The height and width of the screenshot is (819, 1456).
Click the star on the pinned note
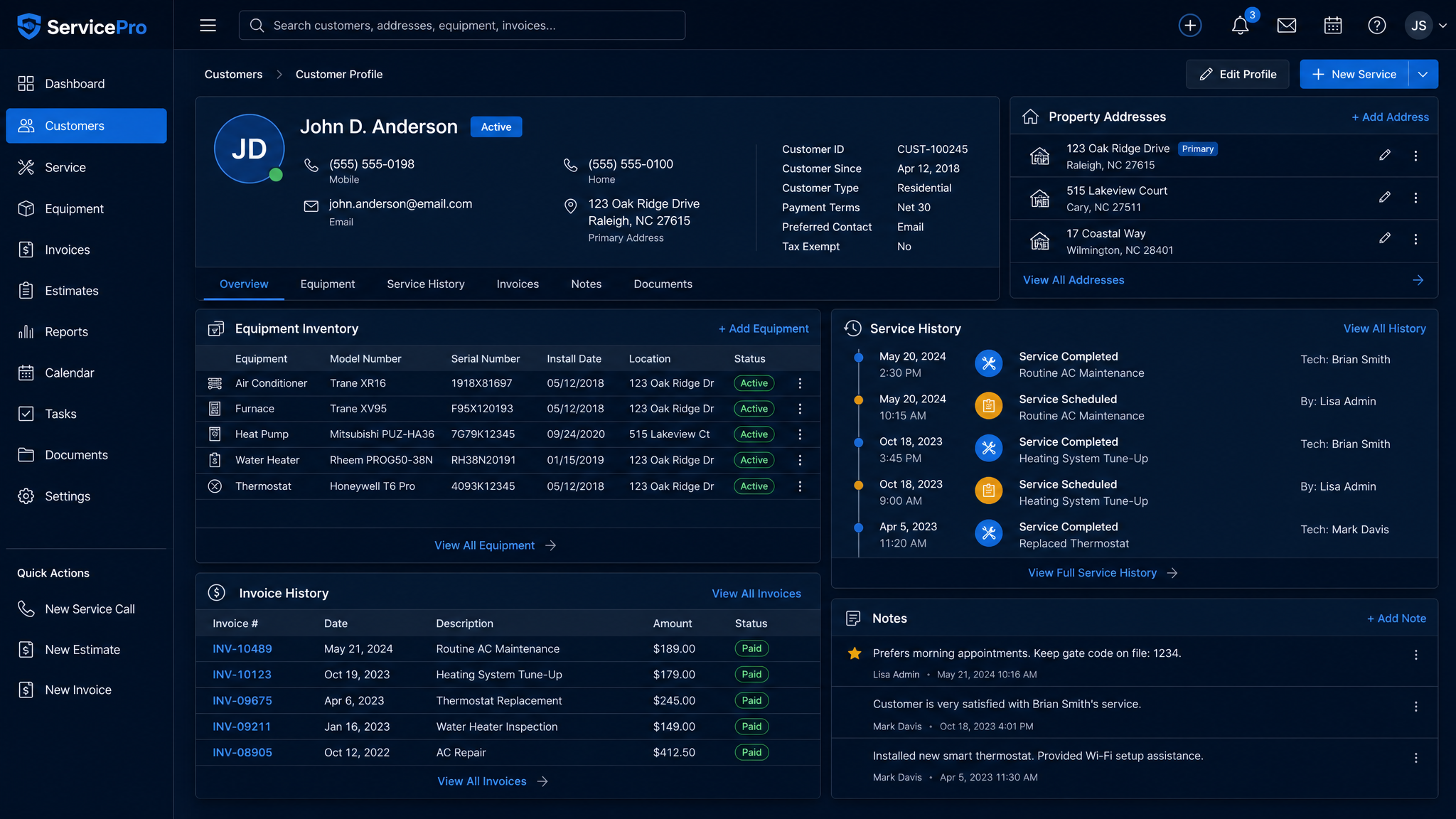pos(855,653)
